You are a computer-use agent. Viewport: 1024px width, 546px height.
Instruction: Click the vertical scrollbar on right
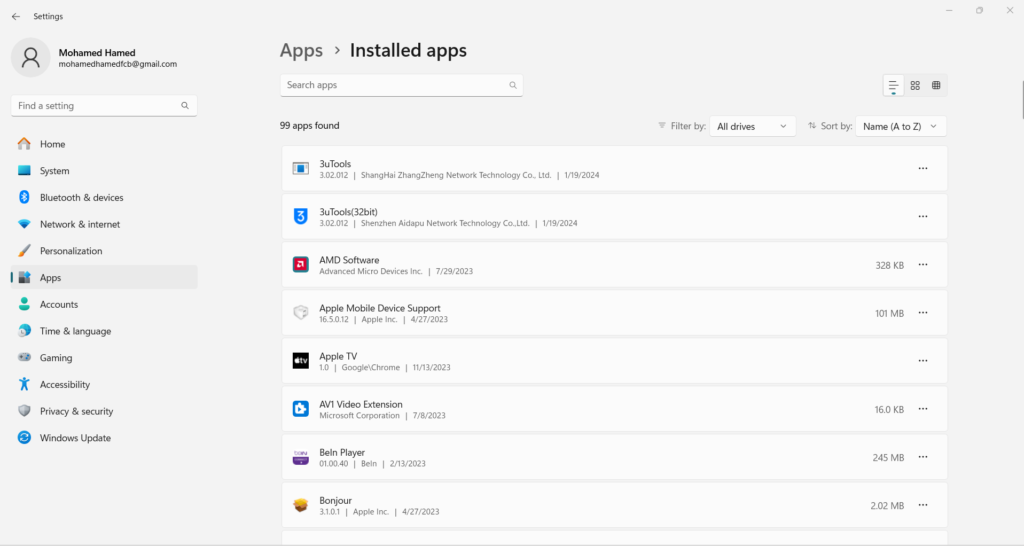coord(1020,100)
